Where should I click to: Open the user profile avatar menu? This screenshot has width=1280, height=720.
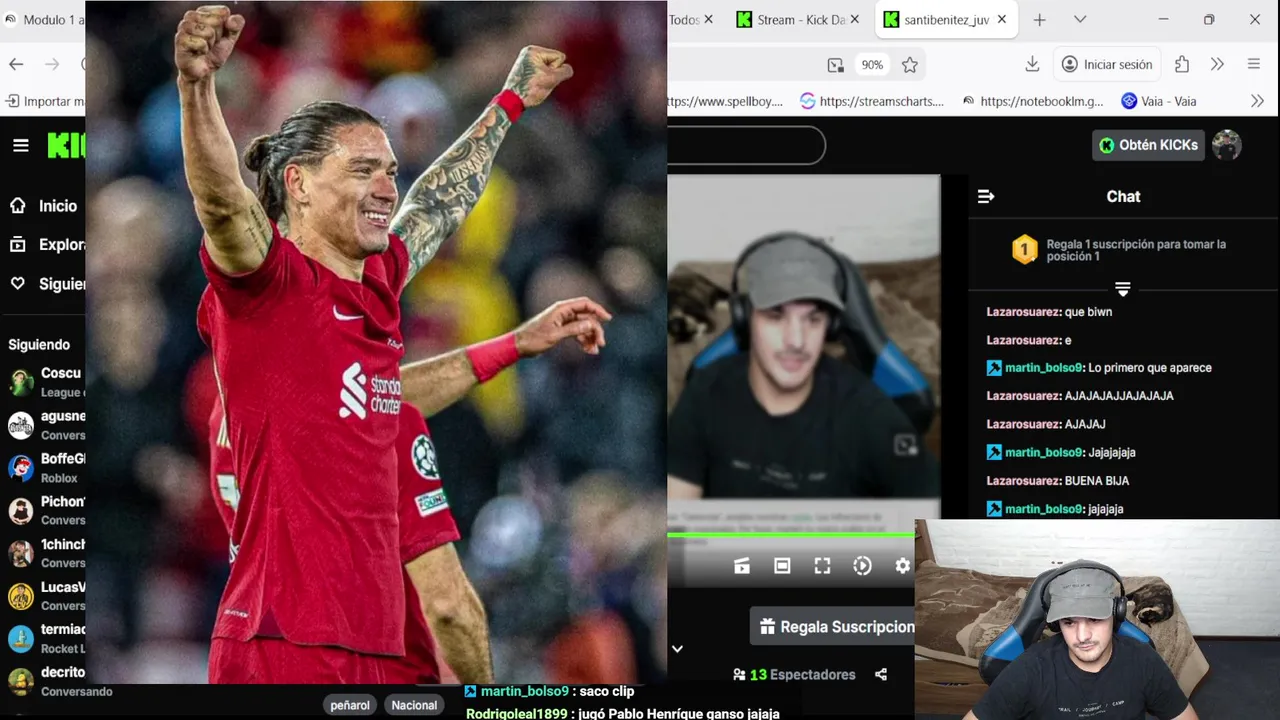pyautogui.click(x=1227, y=145)
